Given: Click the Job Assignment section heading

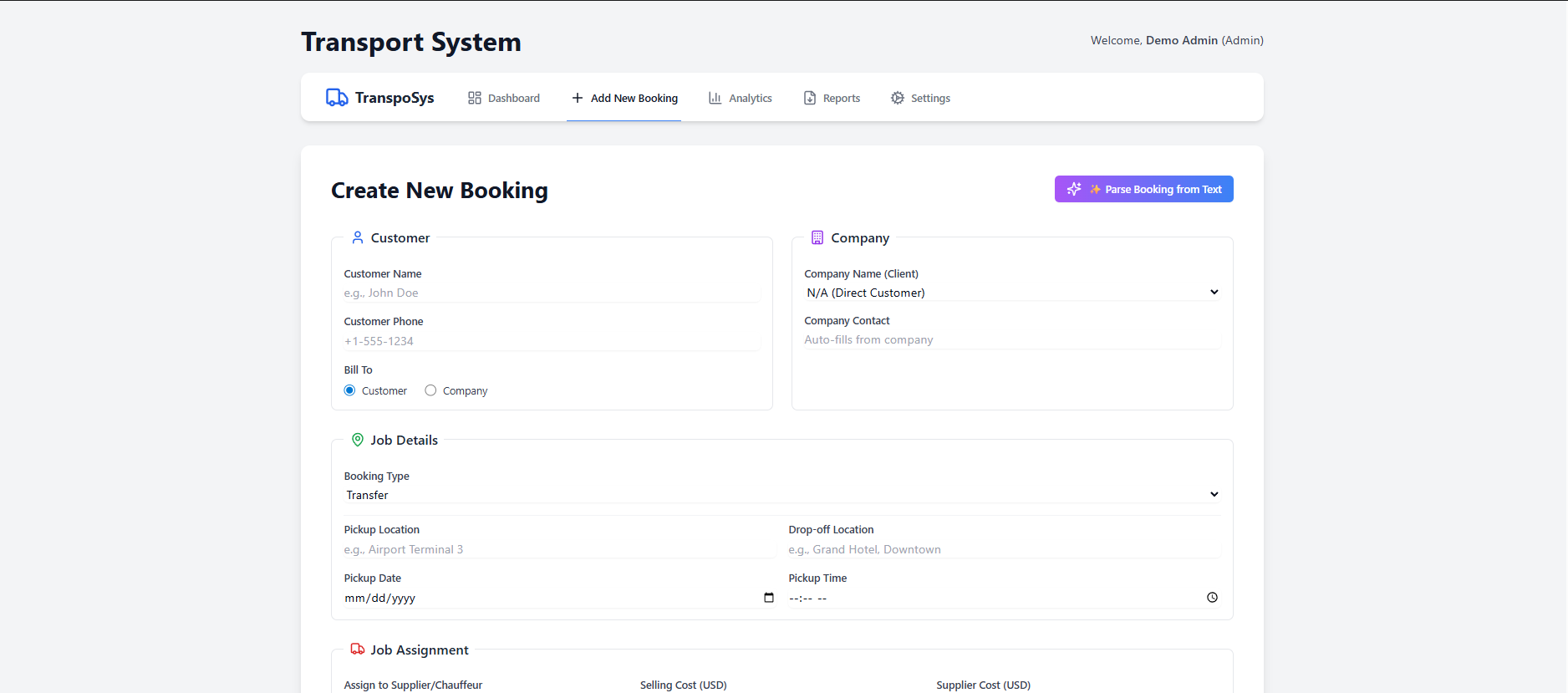Looking at the screenshot, I should pos(420,650).
